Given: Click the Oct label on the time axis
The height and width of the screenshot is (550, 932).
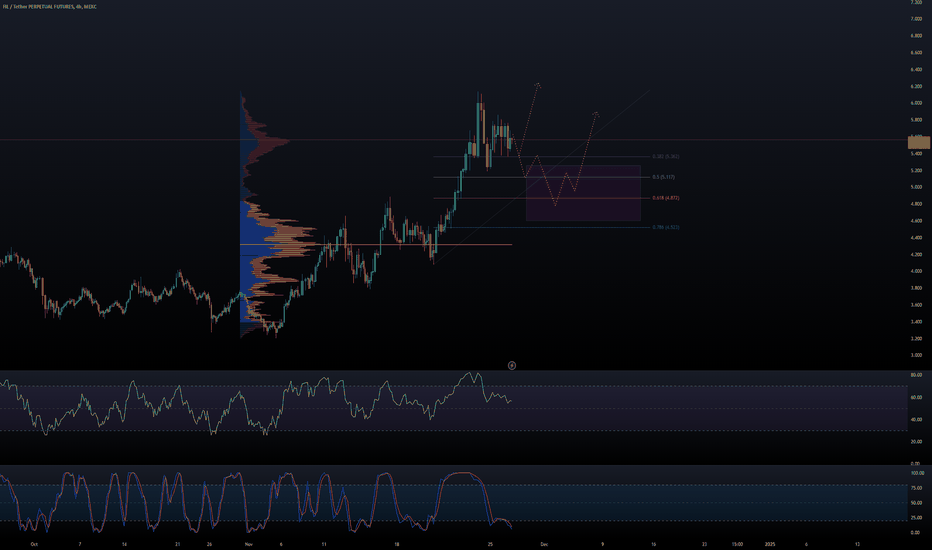Looking at the screenshot, I should tap(34, 544).
